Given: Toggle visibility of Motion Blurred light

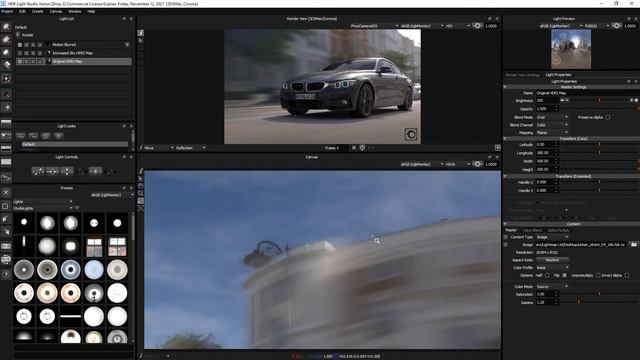Looking at the screenshot, I should pos(20,44).
